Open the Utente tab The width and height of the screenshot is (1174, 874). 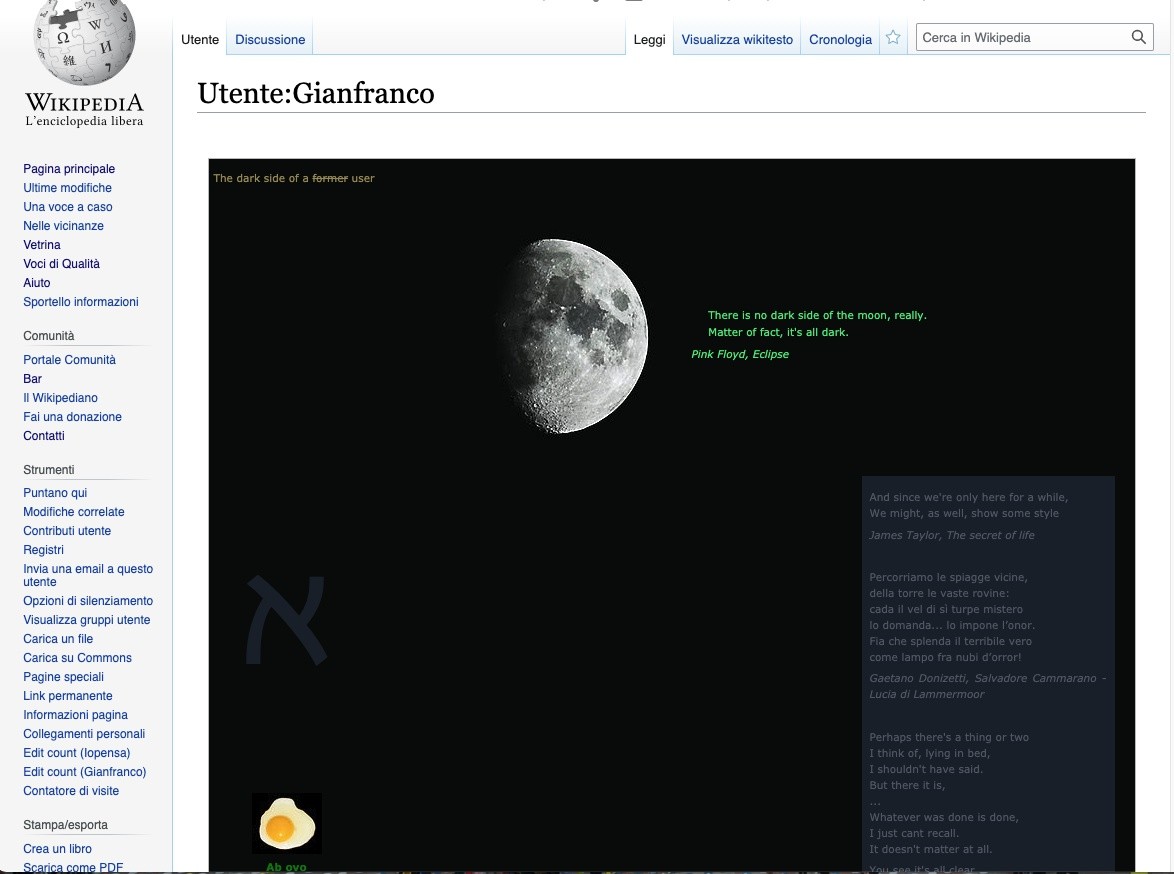pyautogui.click(x=200, y=40)
